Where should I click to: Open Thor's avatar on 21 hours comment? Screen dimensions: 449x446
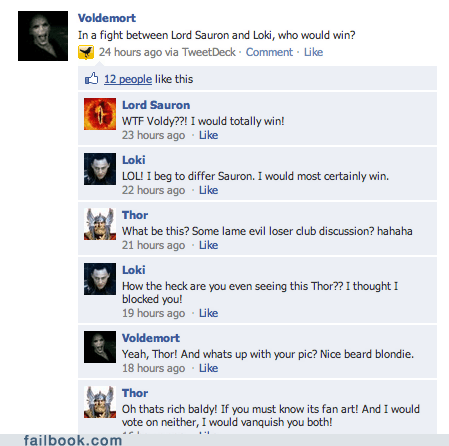click(100, 224)
